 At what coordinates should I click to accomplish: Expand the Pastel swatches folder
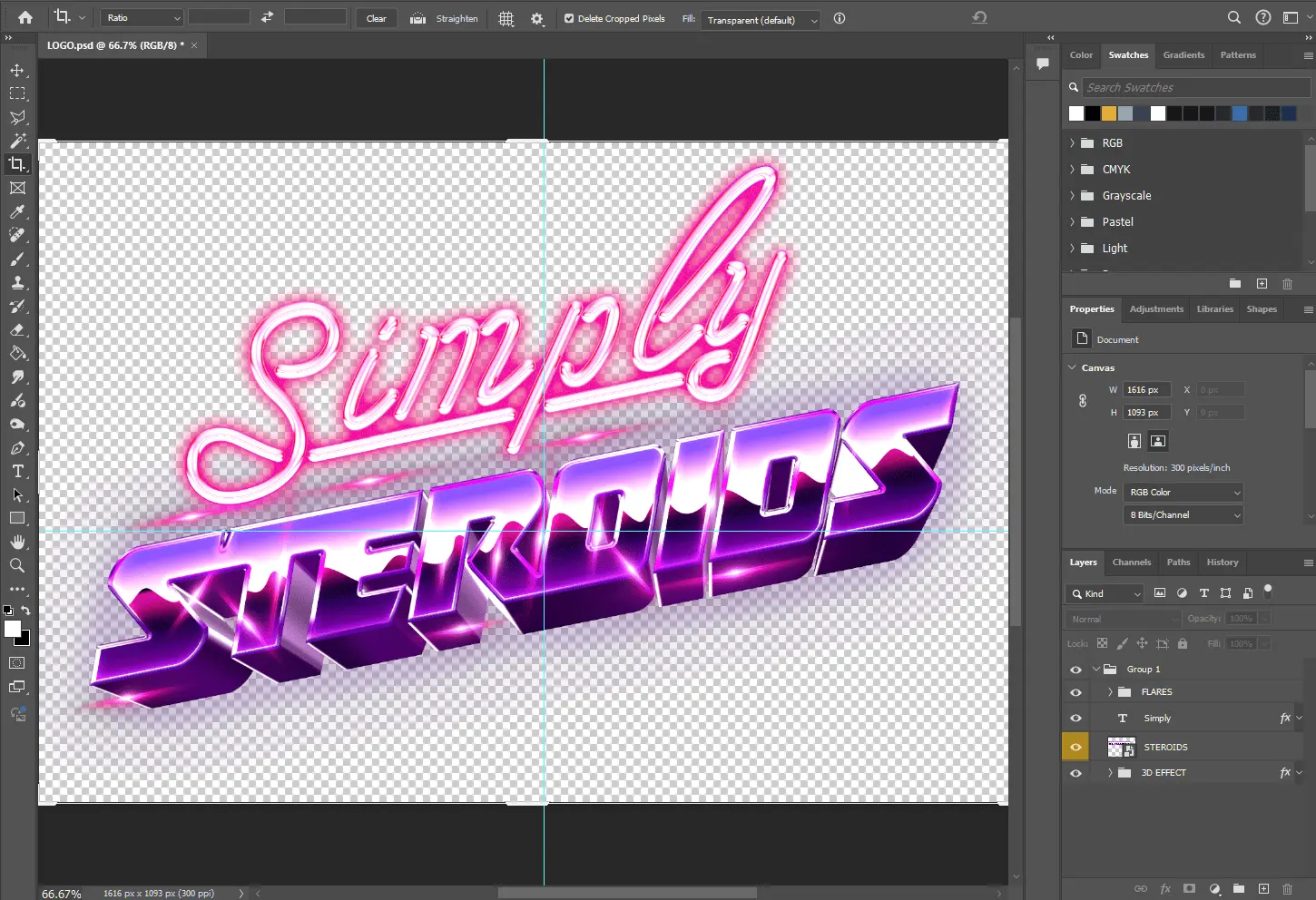(x=1072, y=222)
